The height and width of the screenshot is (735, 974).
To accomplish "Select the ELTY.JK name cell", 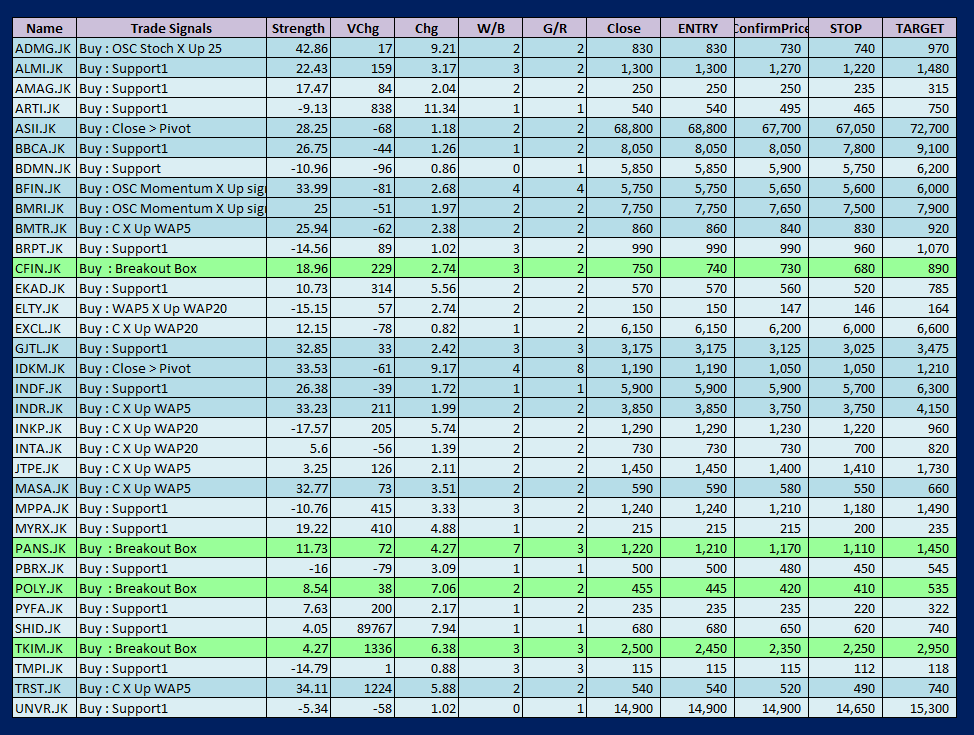I will point(45,308).
